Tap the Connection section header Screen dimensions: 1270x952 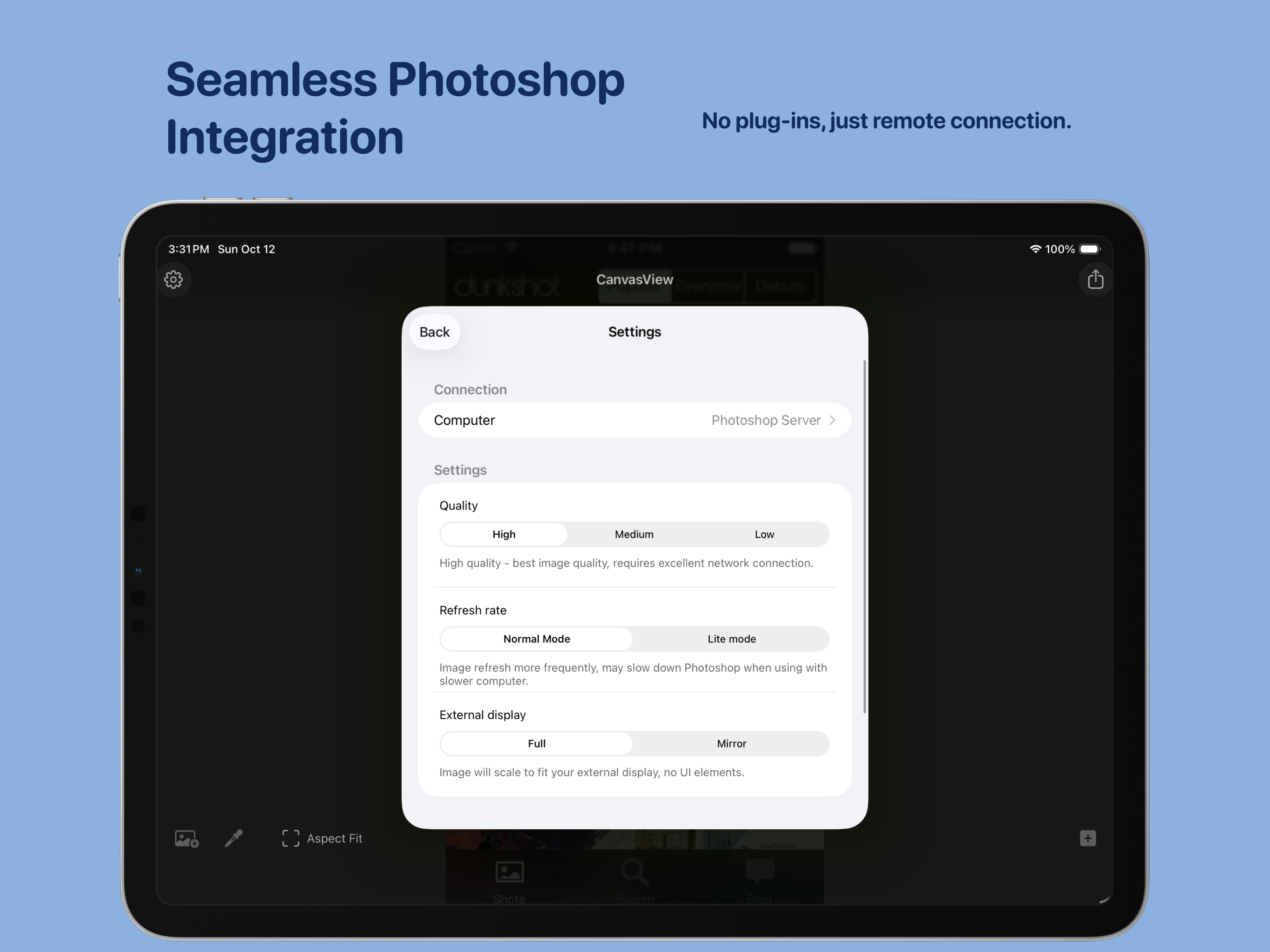(x=470, y=389)
